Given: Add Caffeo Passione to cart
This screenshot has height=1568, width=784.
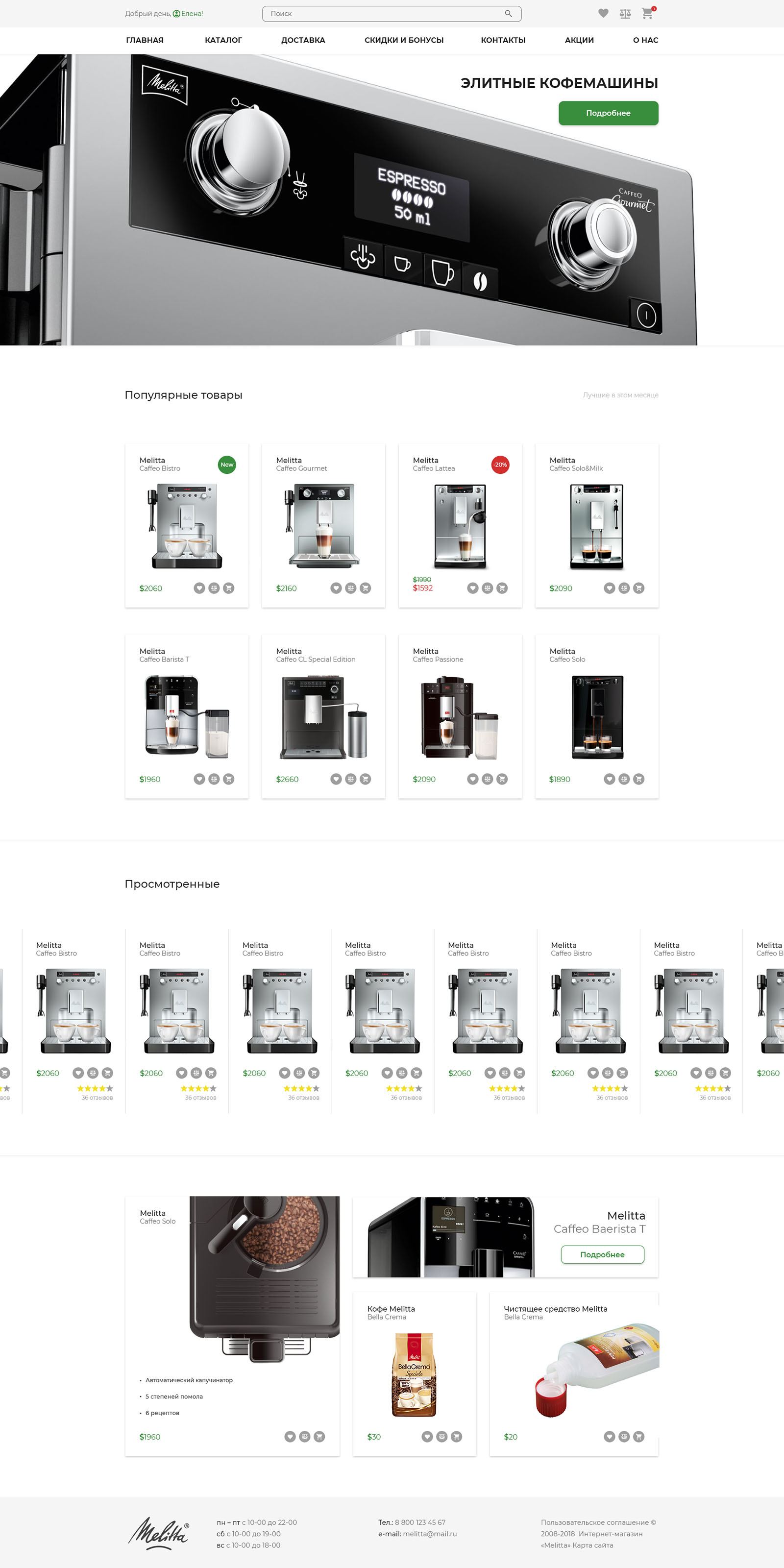Looking at the screenshot, I should tap(502, 779).
